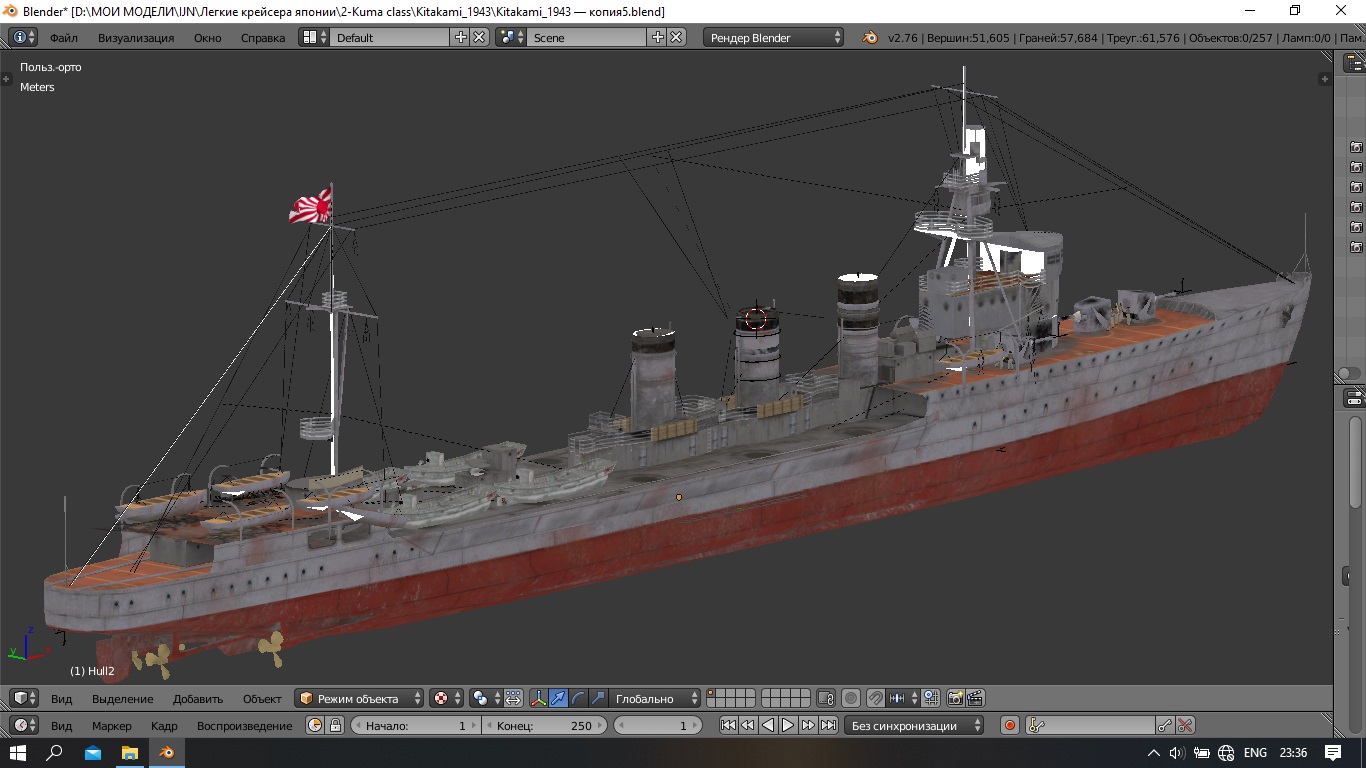
Task: Click the delete keyframe crossed key icon
Action: (x=1185, y=725)
